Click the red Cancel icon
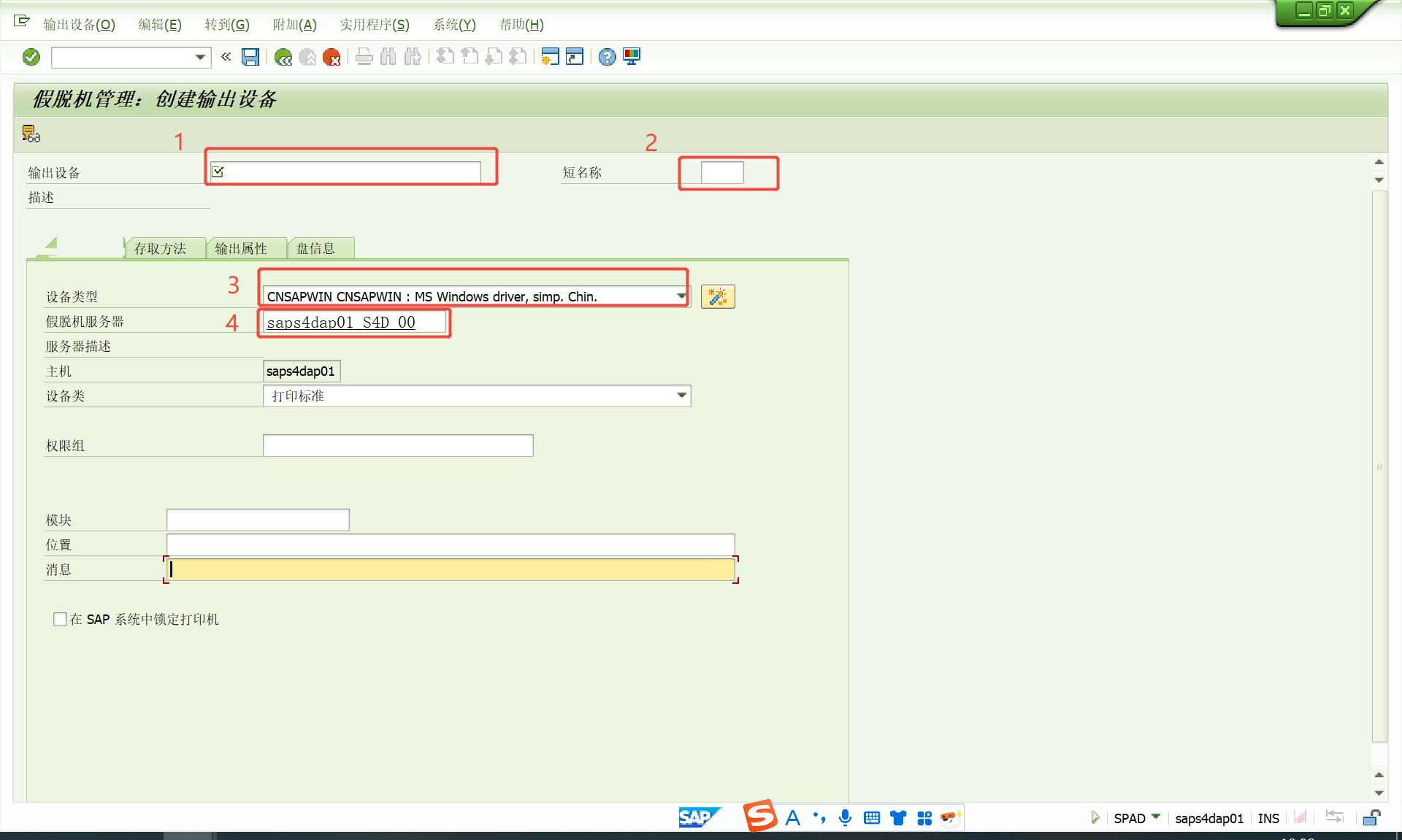The width and height of the screenshot is (1402, 840). 332,57
